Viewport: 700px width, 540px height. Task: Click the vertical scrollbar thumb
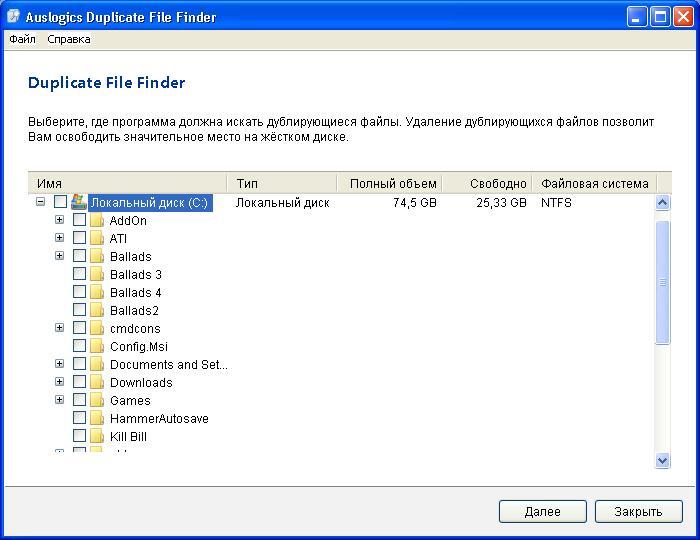(x=662, y=282)
